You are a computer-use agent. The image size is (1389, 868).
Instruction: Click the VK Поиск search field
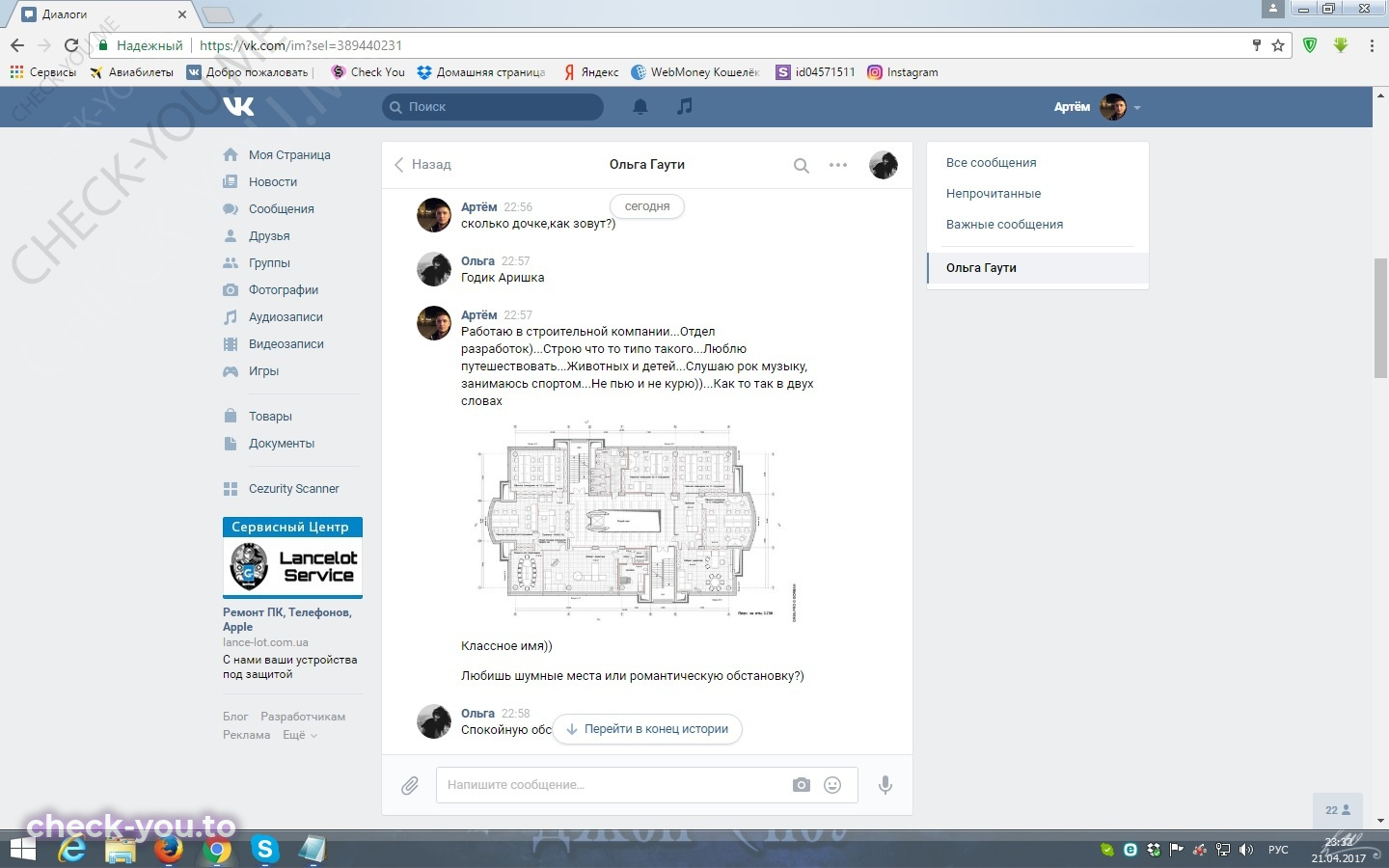pos(493,107)
